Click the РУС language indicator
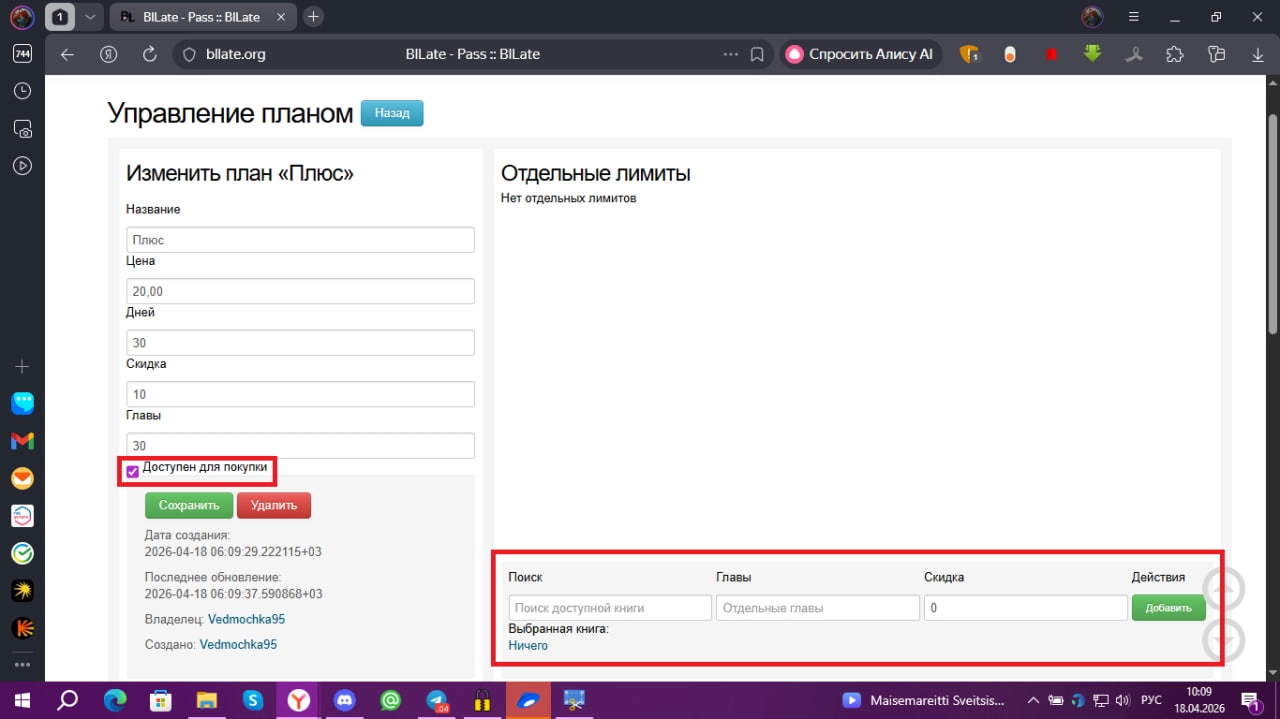 (1151, 700)
